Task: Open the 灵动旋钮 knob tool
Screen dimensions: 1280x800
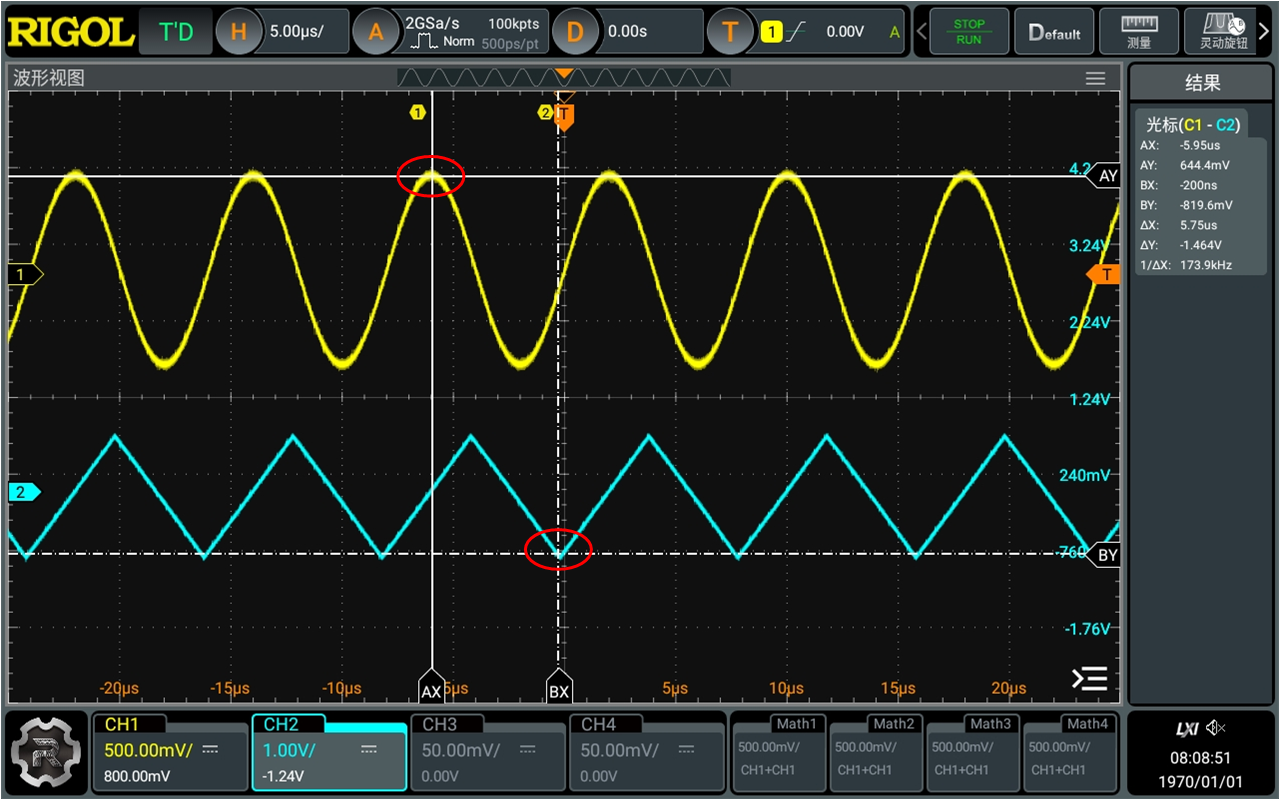Action: click(x=1223, y=32)
